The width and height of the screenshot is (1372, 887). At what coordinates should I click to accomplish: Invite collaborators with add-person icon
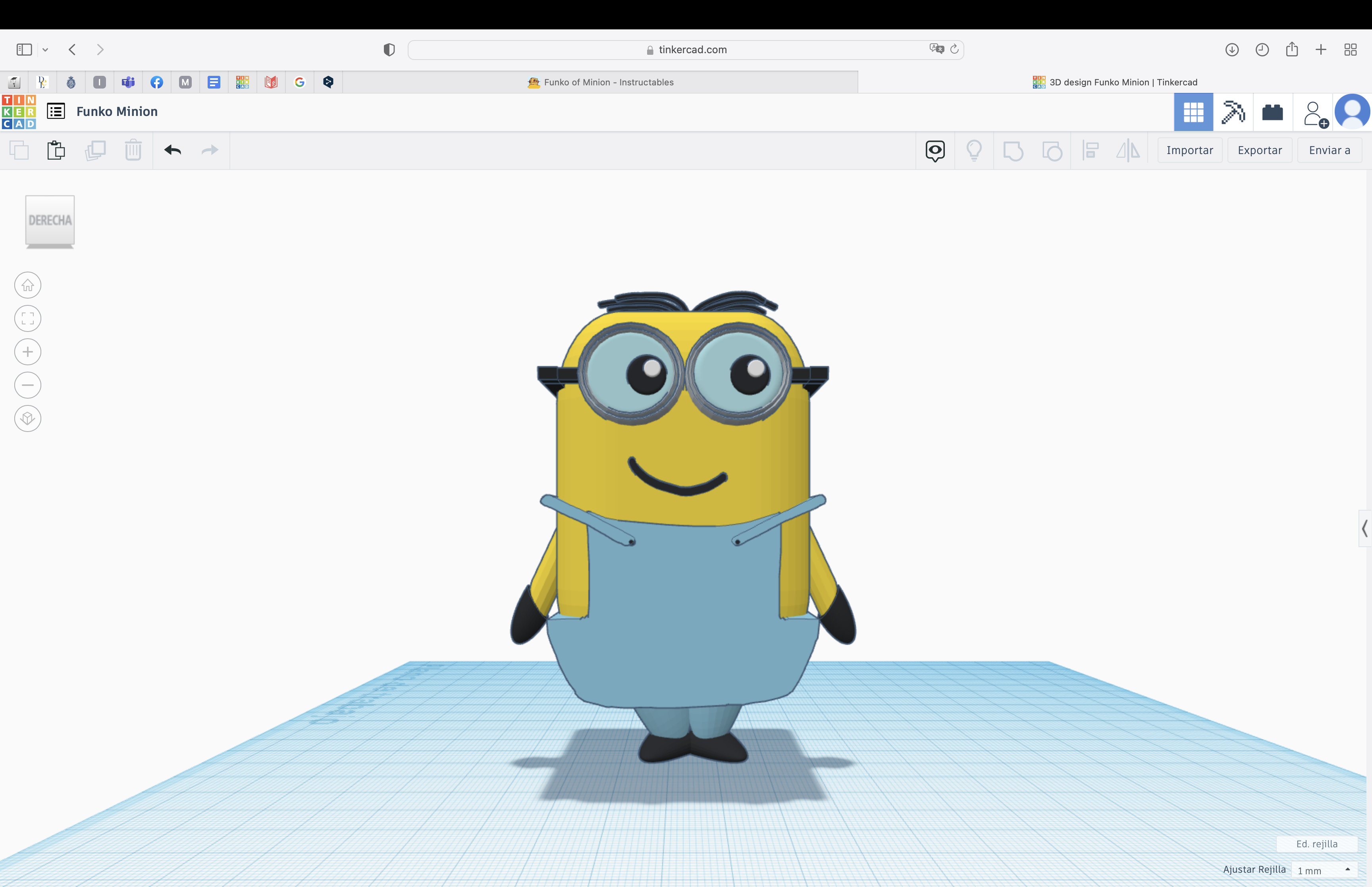[1316, 114]
